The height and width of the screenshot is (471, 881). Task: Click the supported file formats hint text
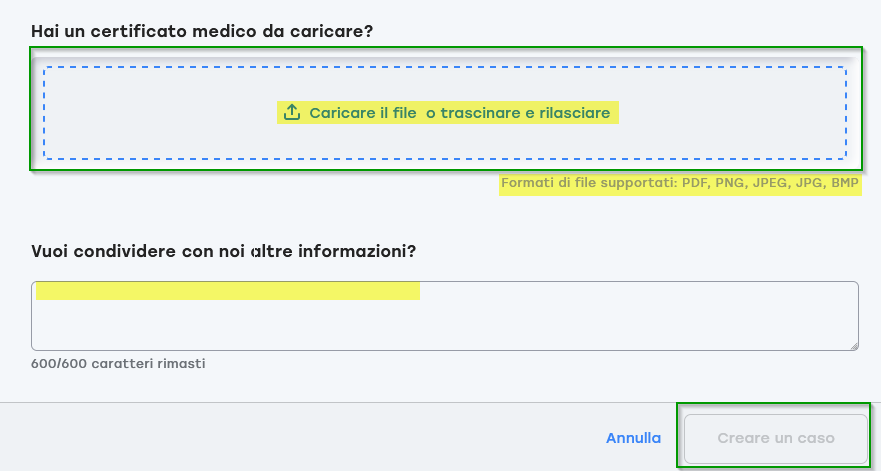click(680, 184)
